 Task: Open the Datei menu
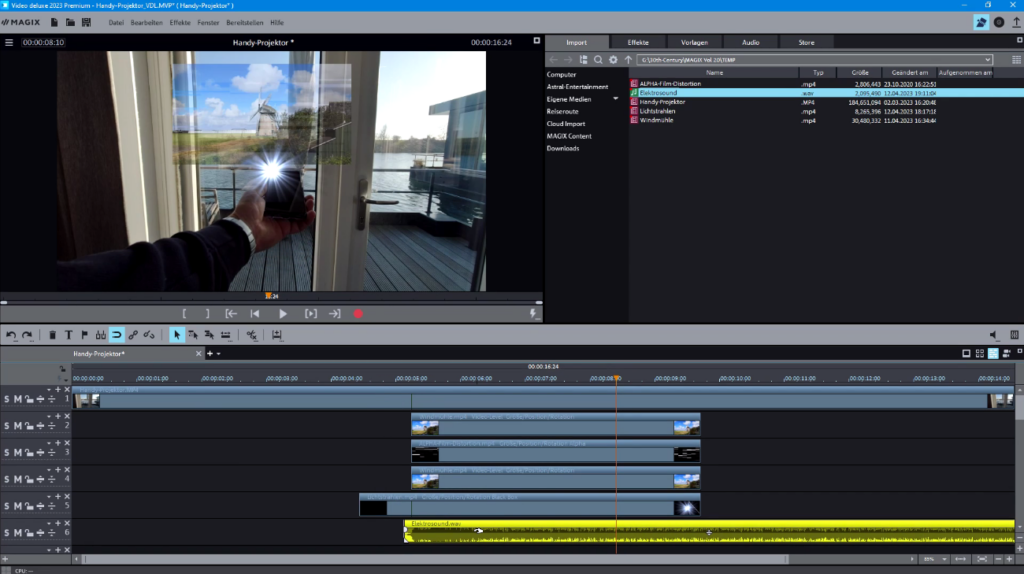116,23
